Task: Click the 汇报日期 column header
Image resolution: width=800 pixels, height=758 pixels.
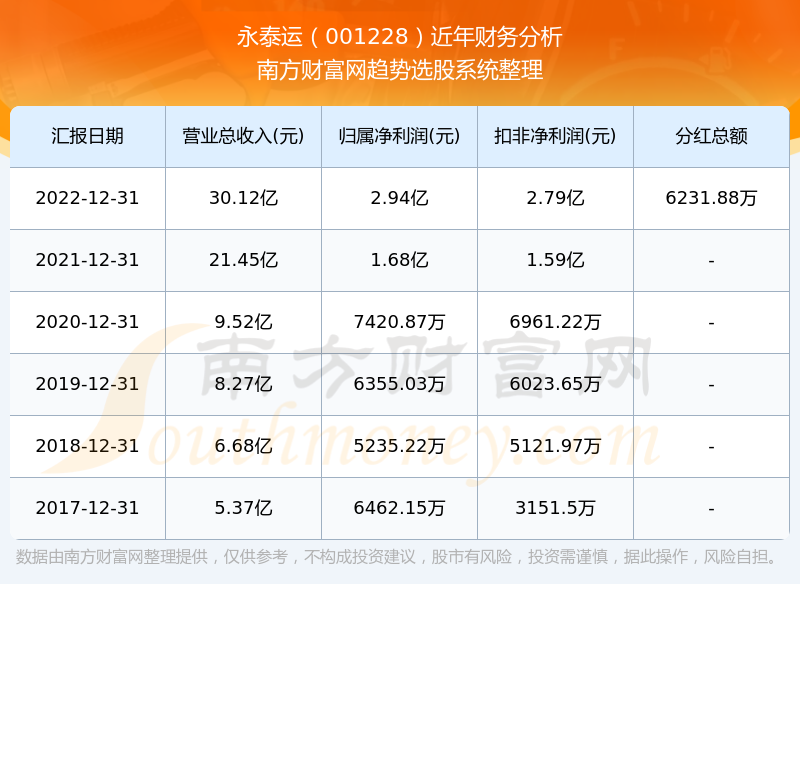Action: tap(87, 136)
